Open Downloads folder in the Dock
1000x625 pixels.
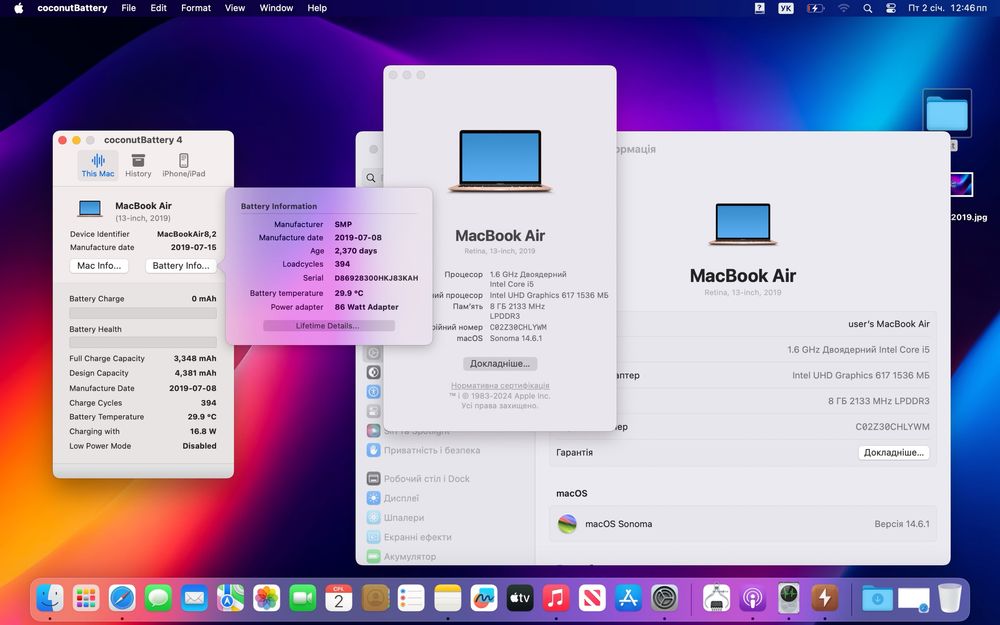[x=877, y=598]
